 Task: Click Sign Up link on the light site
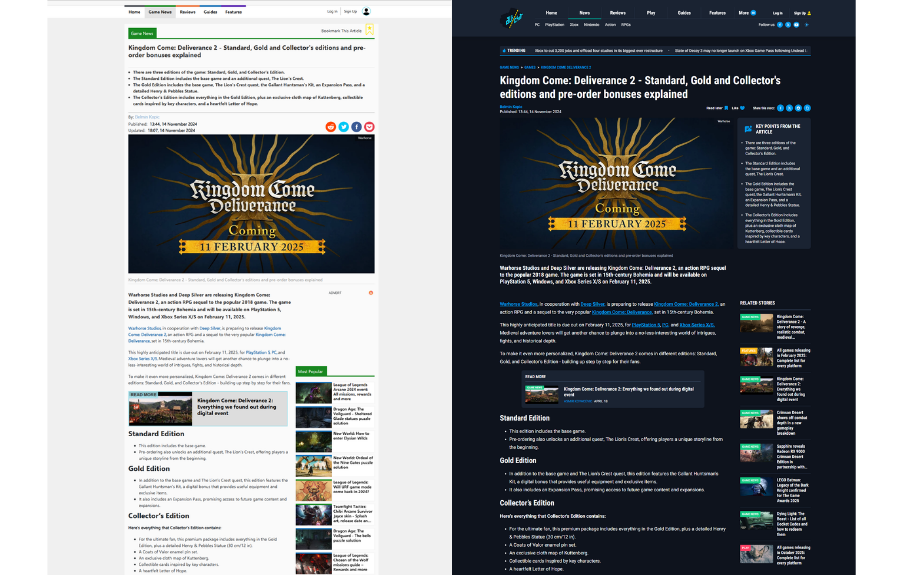[x=350, y=11]
